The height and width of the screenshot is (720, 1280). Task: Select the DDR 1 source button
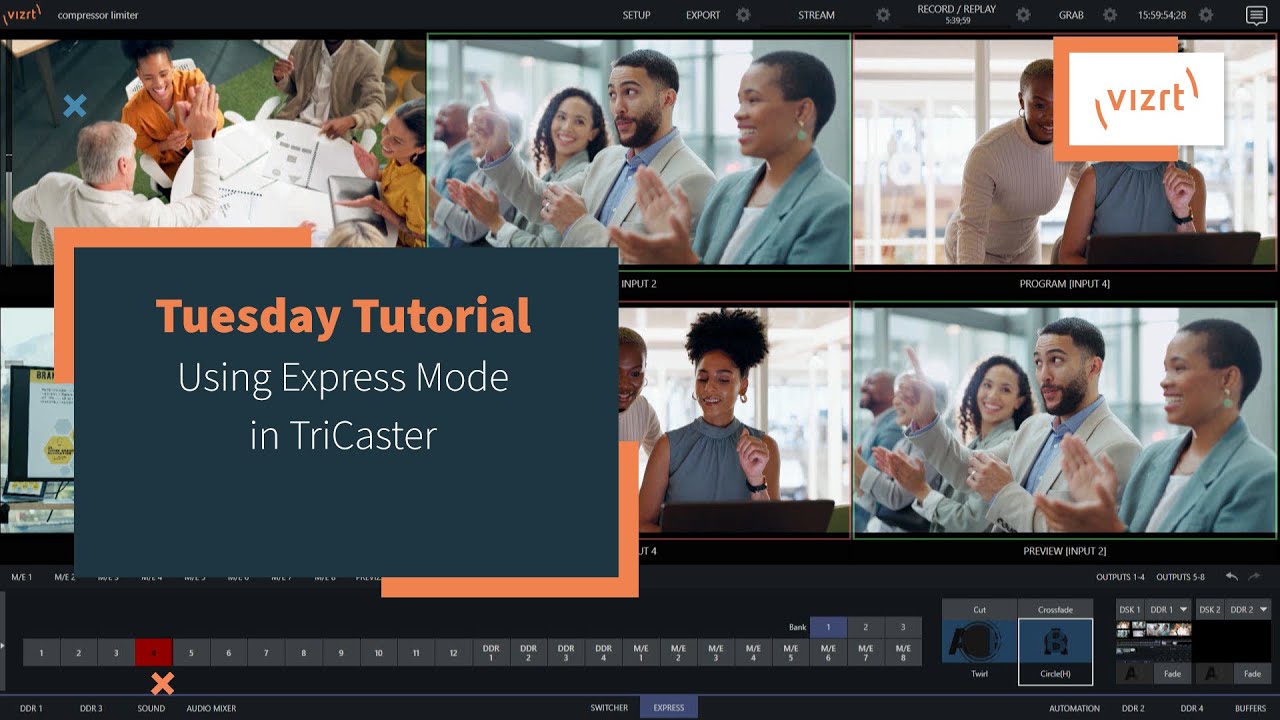click(x=491, y=653)
